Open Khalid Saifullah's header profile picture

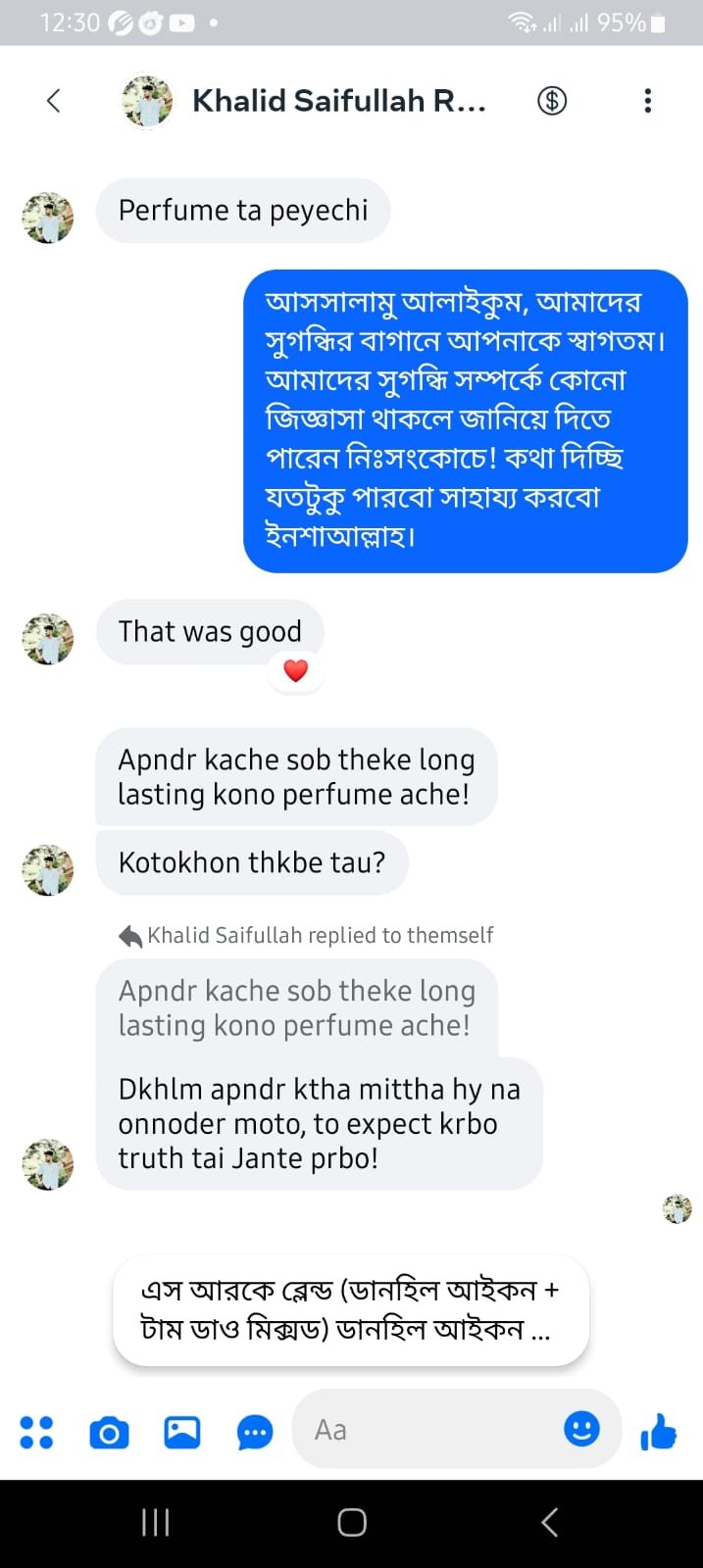[x=147, y=101]
